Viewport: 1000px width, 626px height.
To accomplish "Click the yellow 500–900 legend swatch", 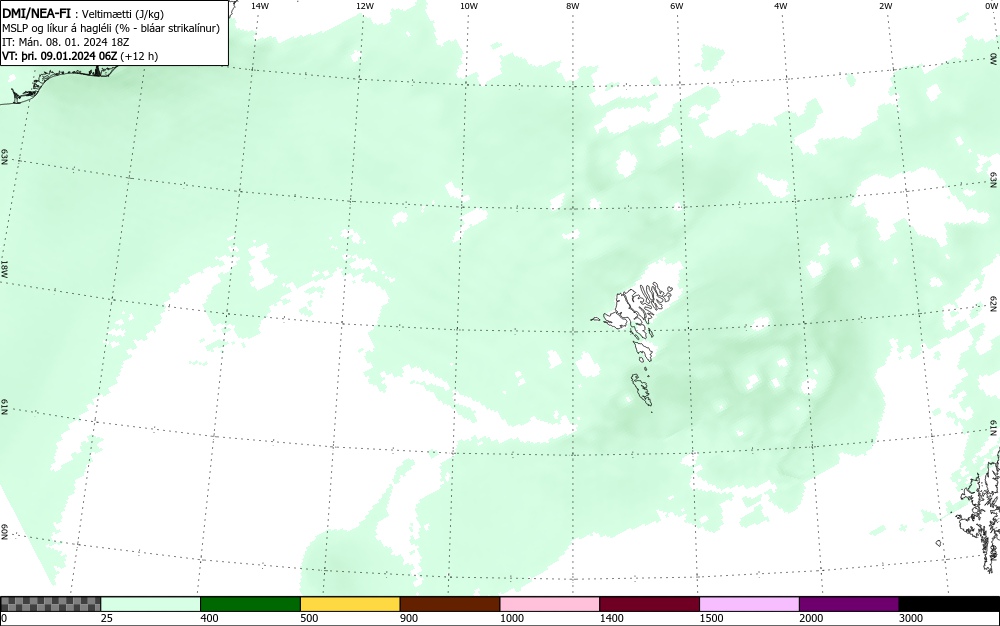I will [350, 604].
